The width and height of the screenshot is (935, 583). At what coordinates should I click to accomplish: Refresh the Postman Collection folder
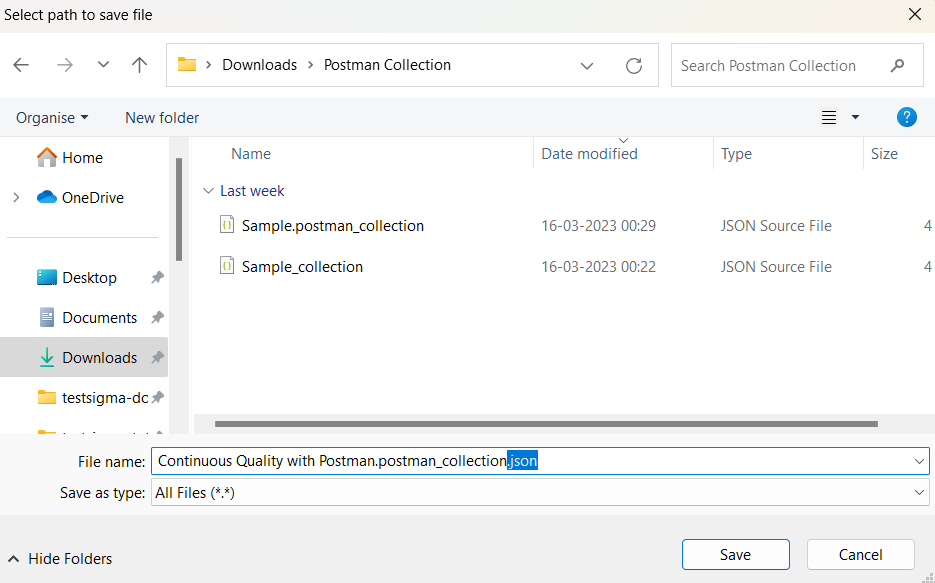tap(634, 66)
